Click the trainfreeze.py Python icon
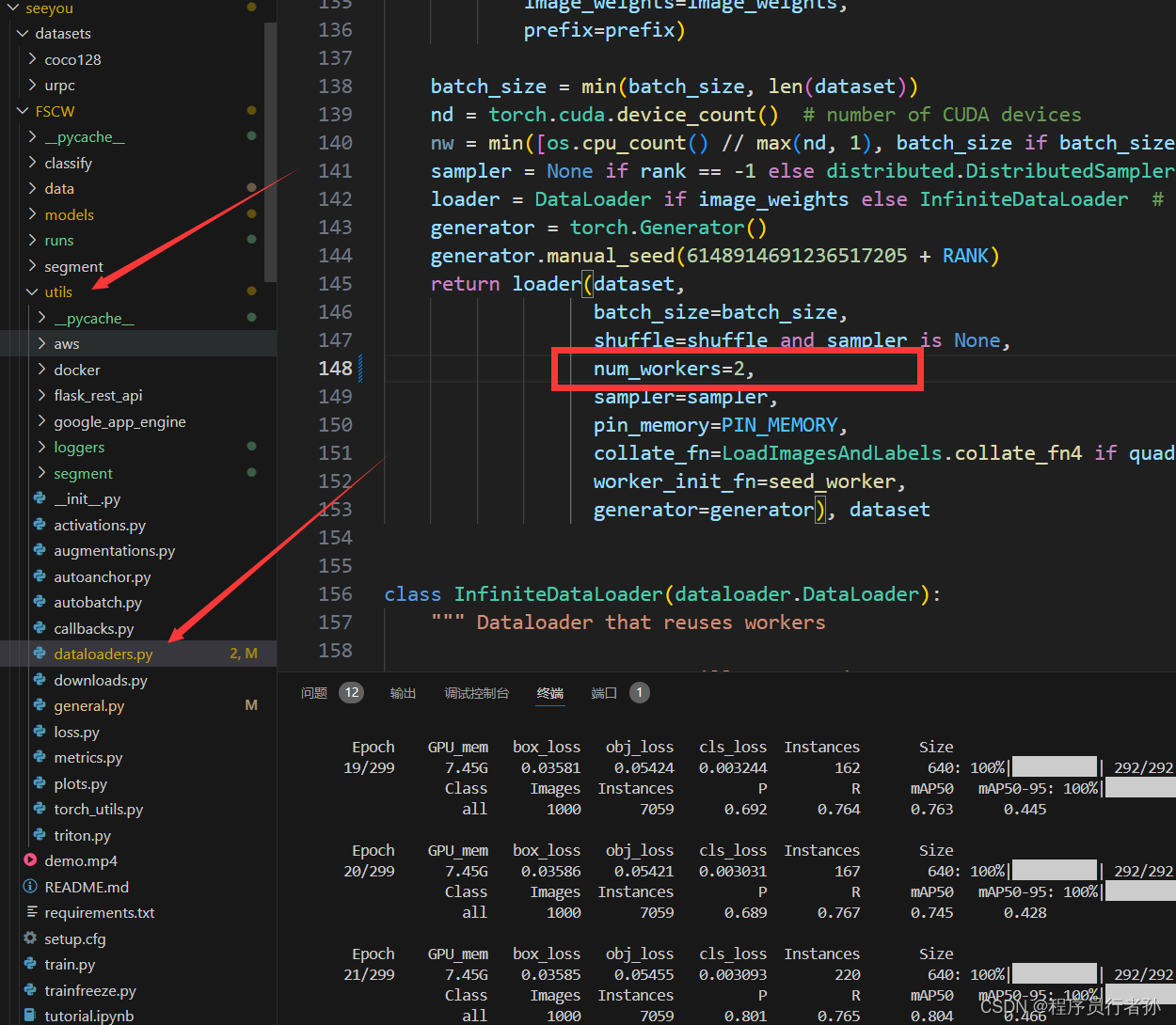 tap(30, 990)
